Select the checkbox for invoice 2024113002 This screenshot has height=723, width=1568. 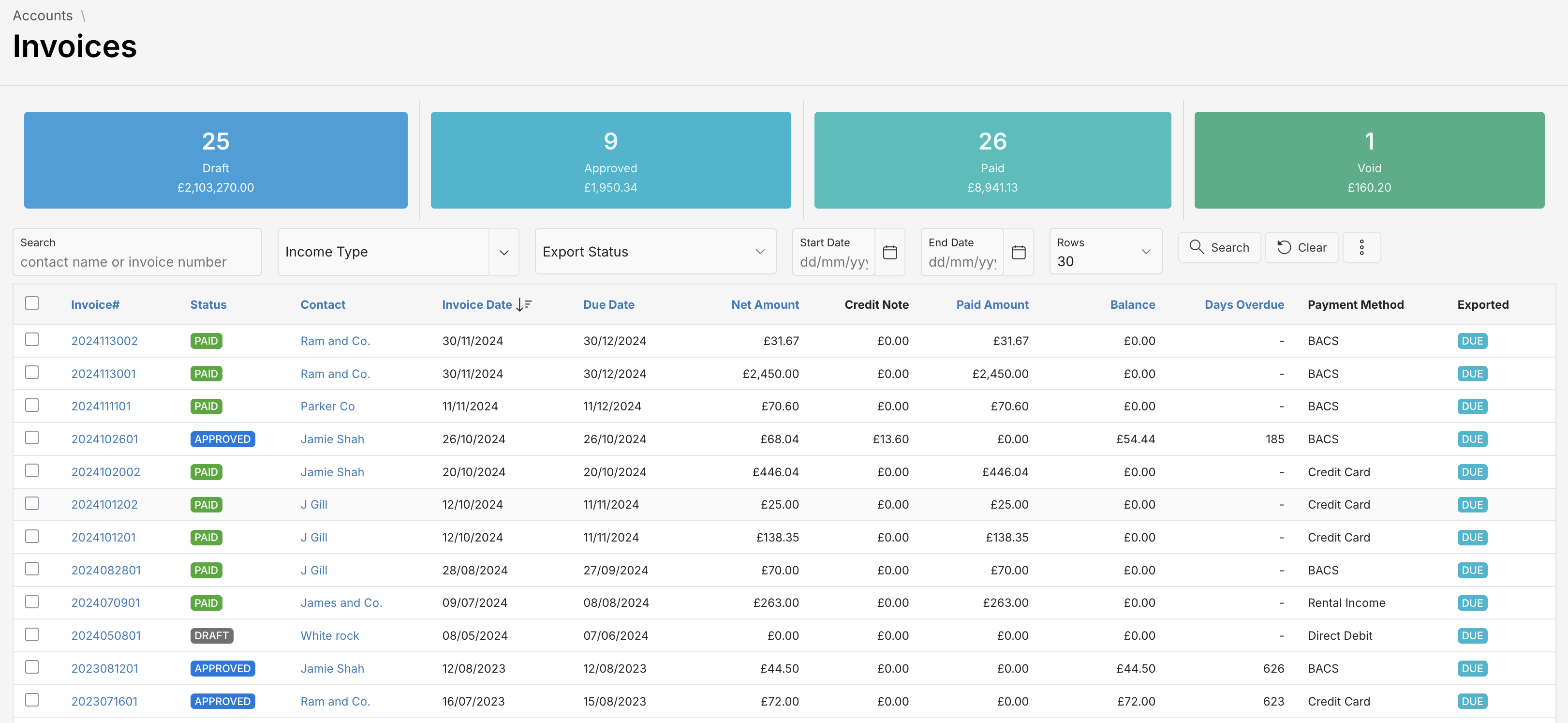point(32,339)
